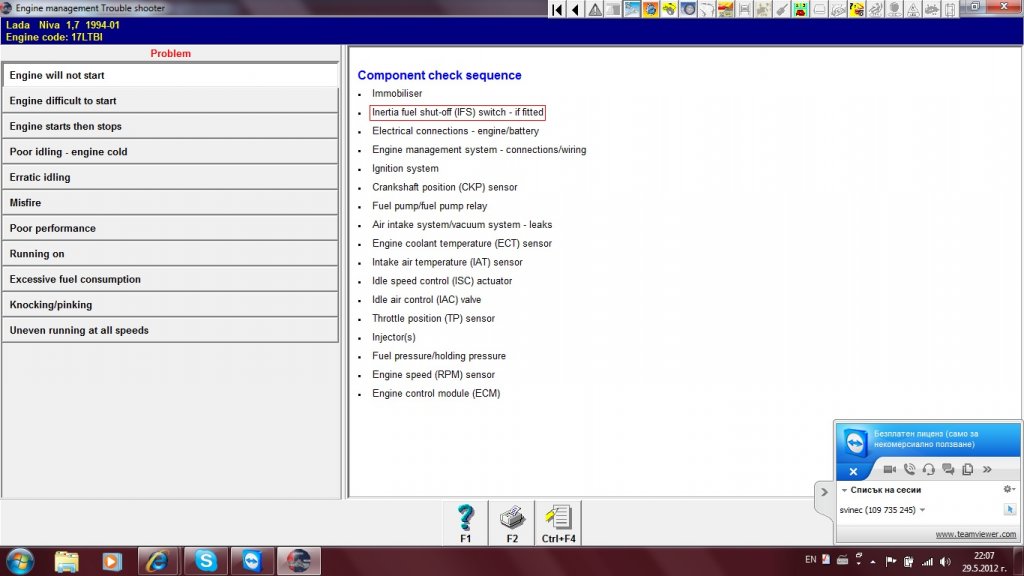Click 'Crankshaft position (CKP) sensor' item
This screenshot has height=576, width=1024.
(444, 187)
